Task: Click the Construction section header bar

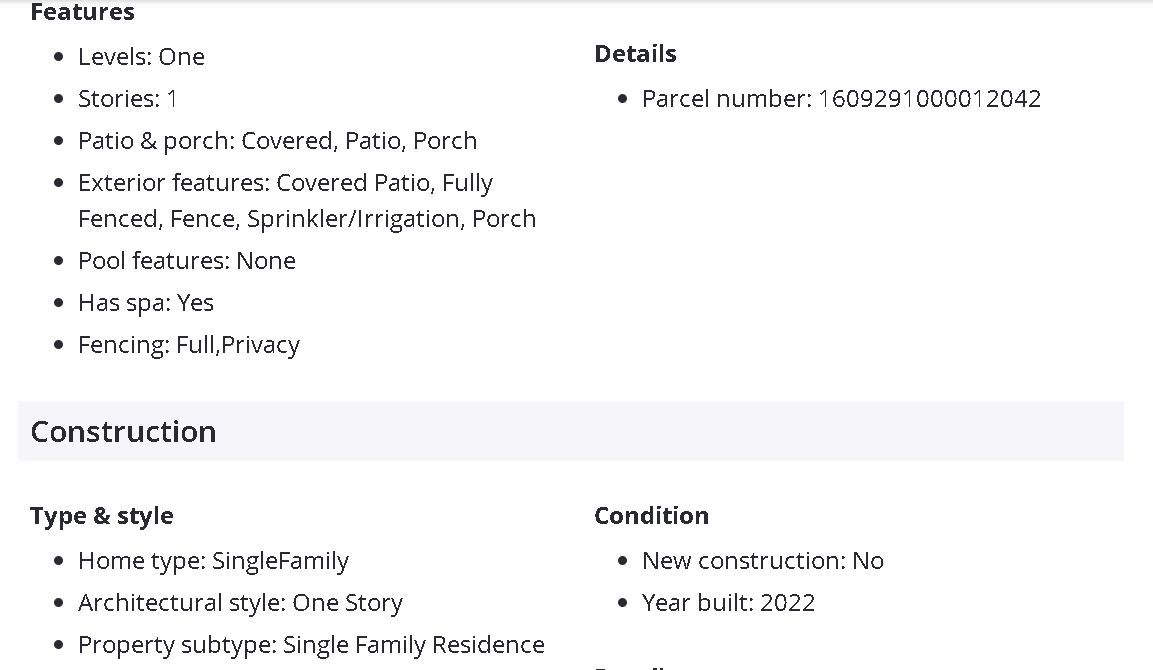Action: 570,431
